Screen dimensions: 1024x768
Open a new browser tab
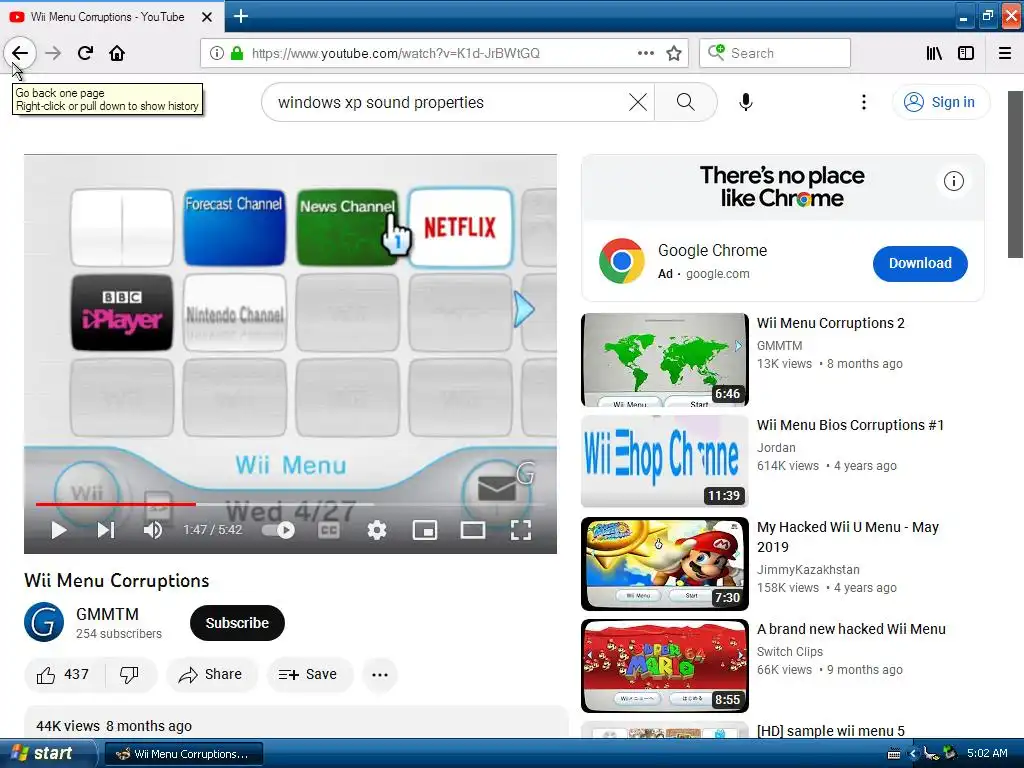click(240, 16)
